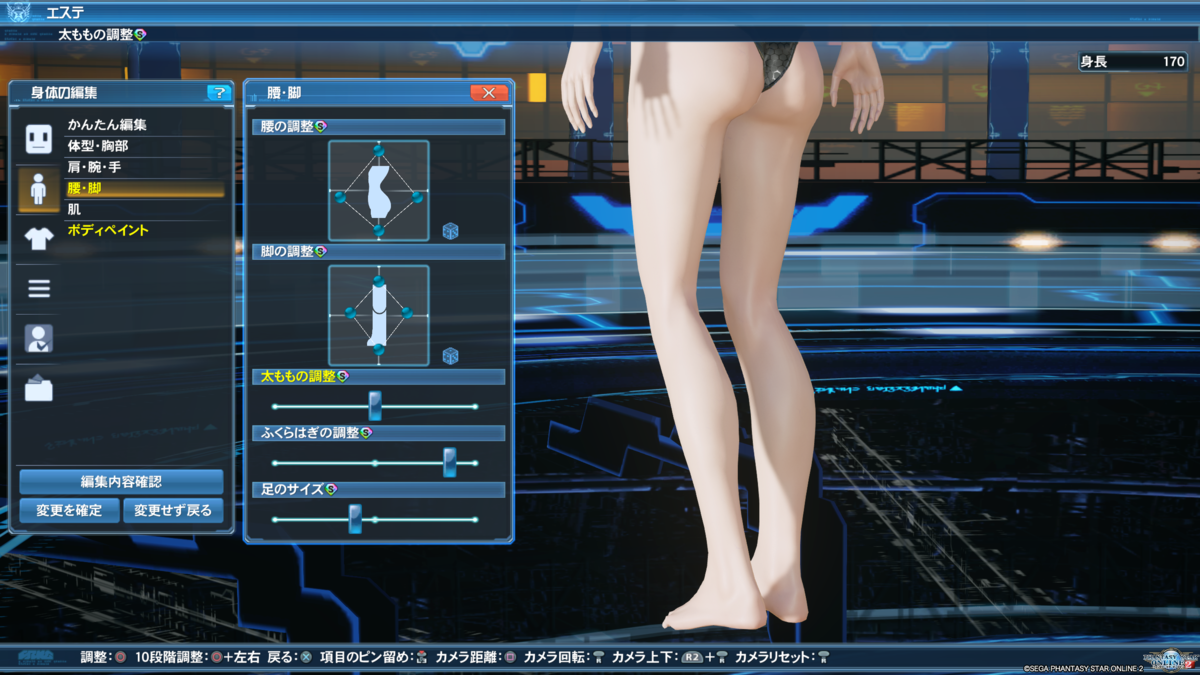Click the ふくらはぎの調整 section header

click(x=379, y=433)
